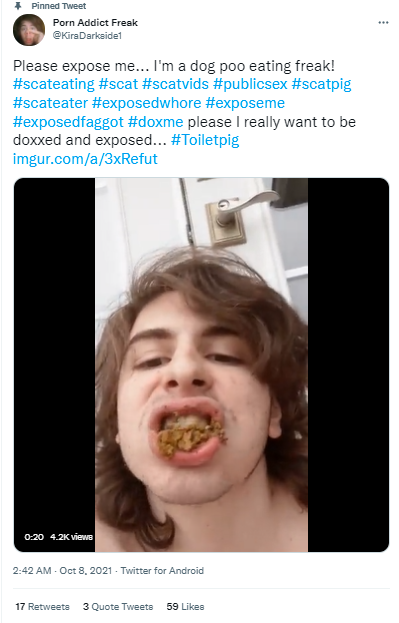
Task: Open the Twitter for Android source link
Action: point(162,571)
